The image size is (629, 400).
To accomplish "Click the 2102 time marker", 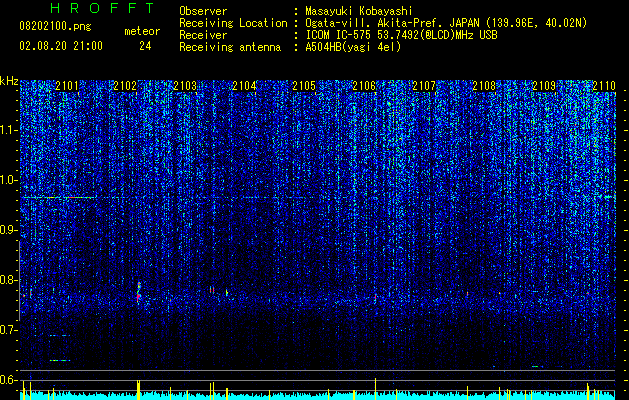I will pos(126,86).
